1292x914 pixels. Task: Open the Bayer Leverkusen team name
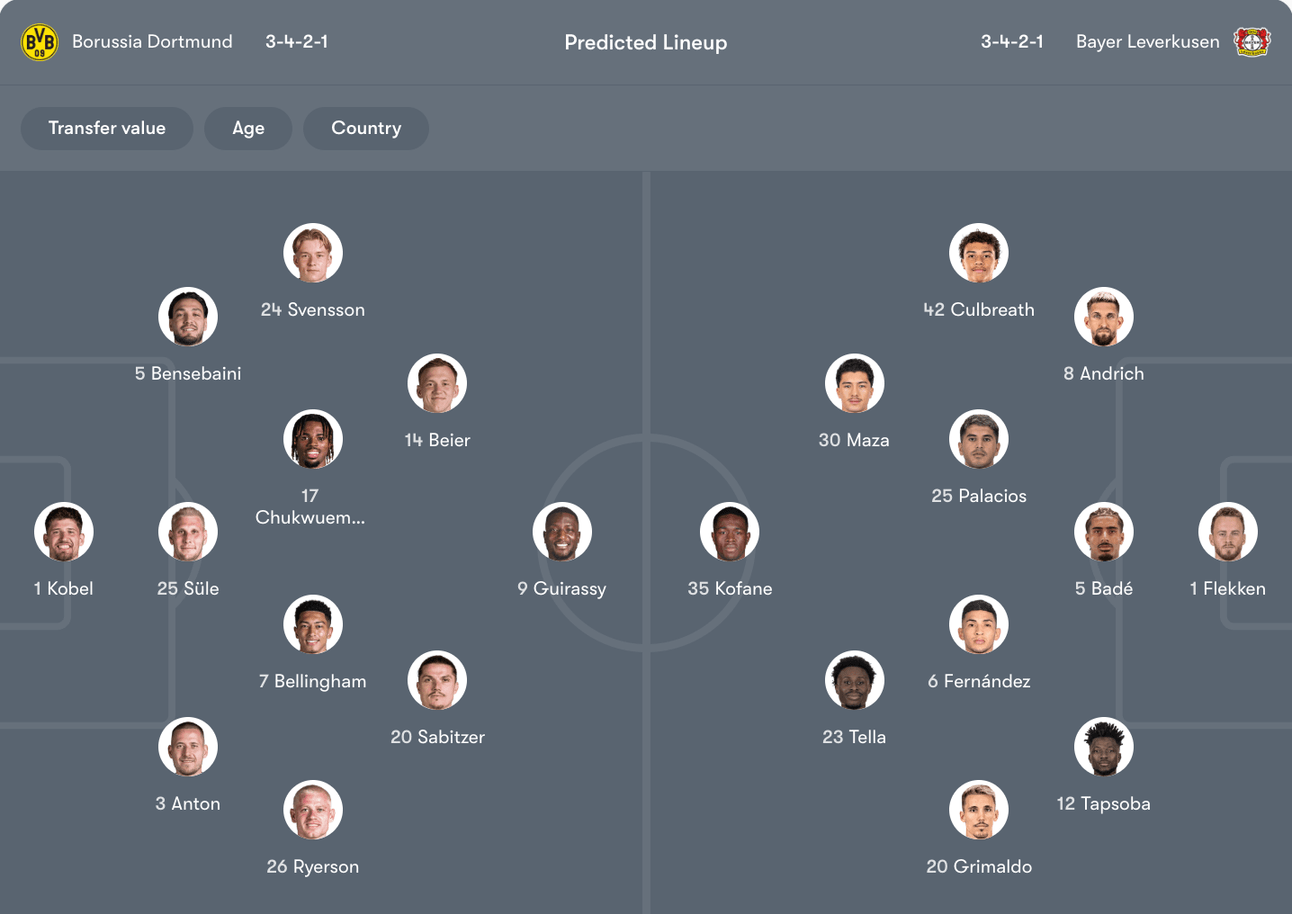[1147, 42]
